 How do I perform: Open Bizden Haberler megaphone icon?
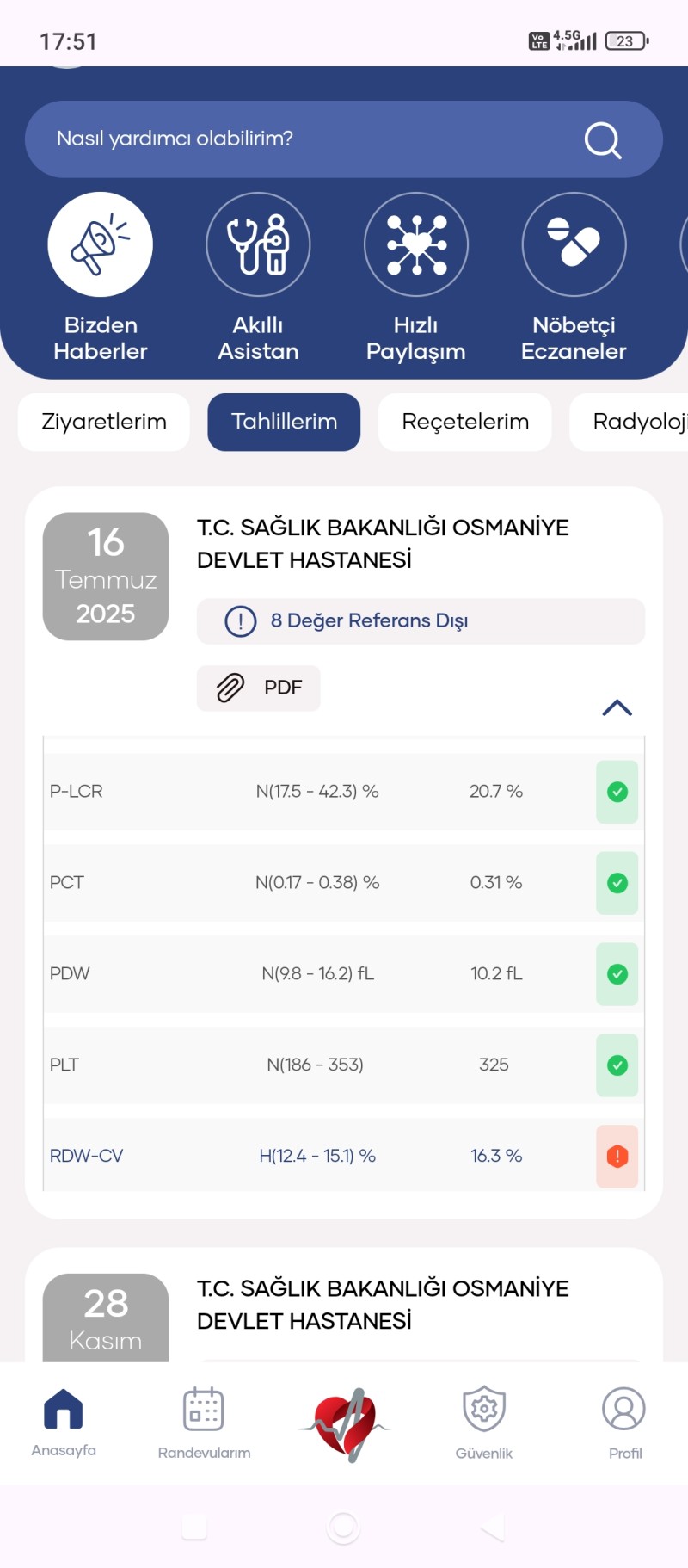click(x=101, y=244)
